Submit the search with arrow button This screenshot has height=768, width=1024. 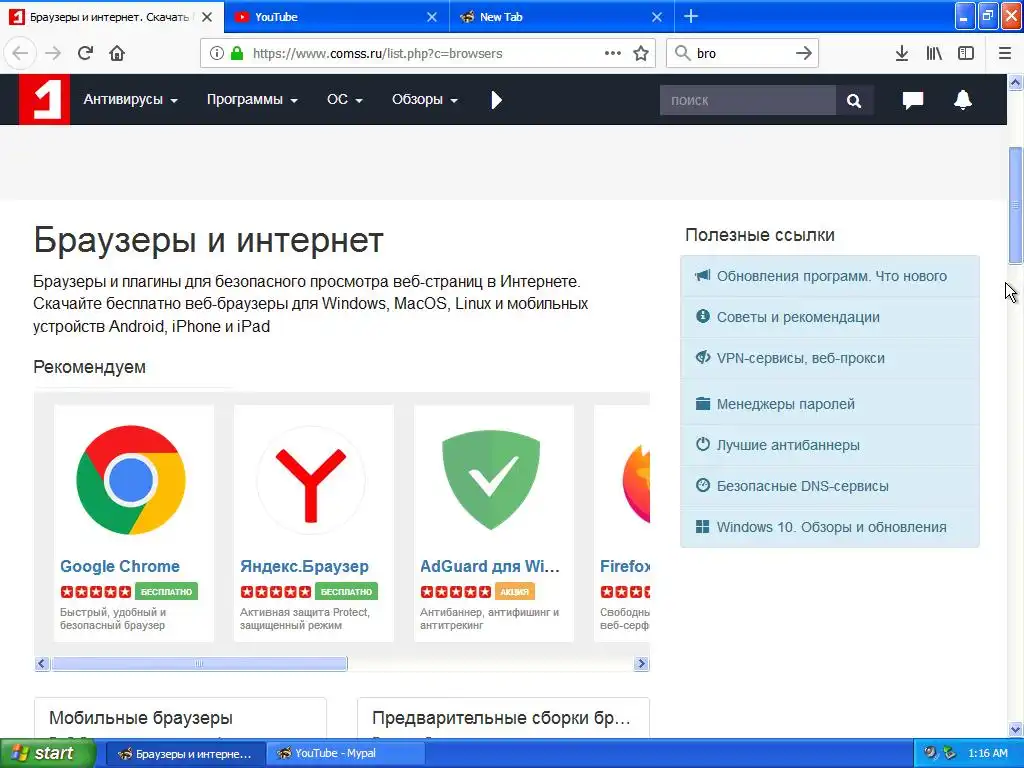[x=803, y=54]
